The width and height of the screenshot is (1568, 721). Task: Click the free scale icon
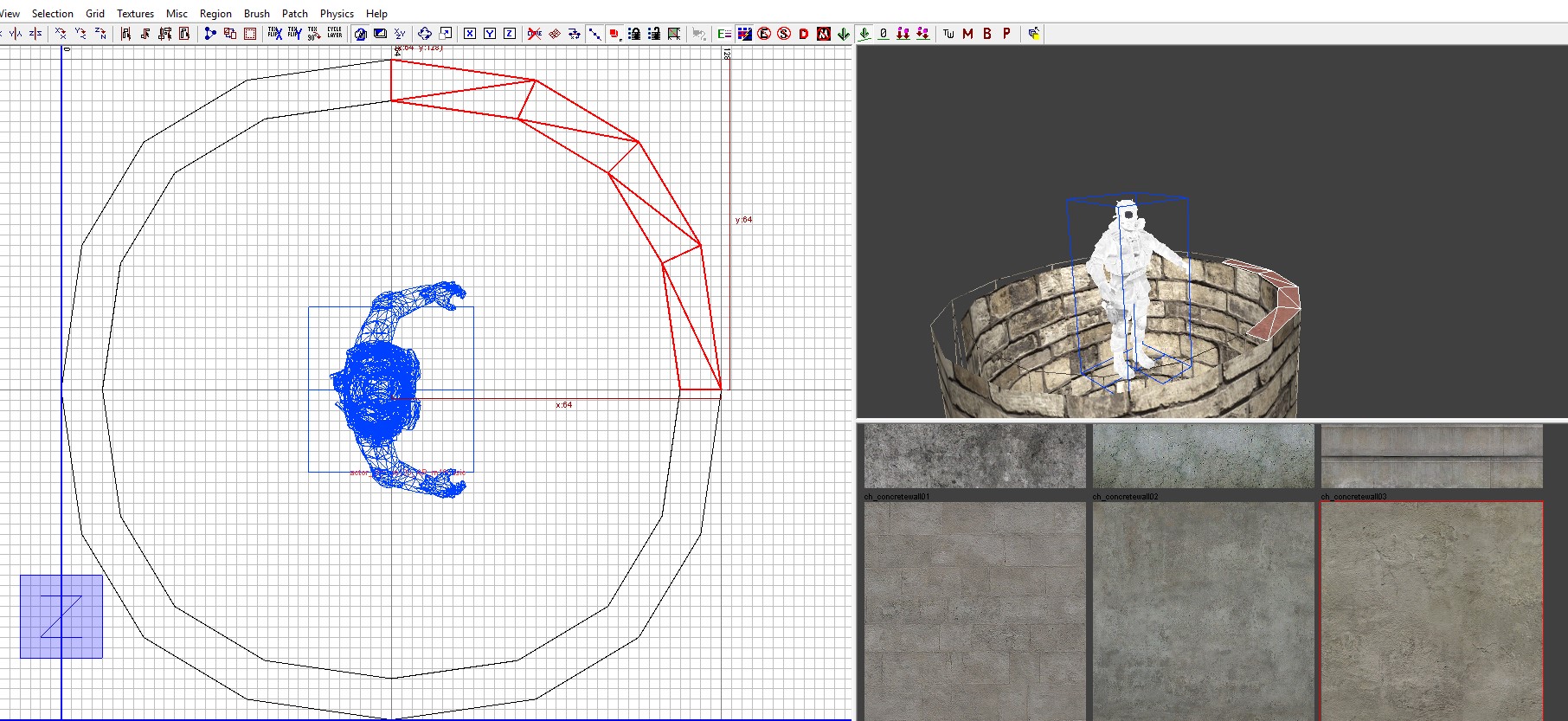point(446,34)
